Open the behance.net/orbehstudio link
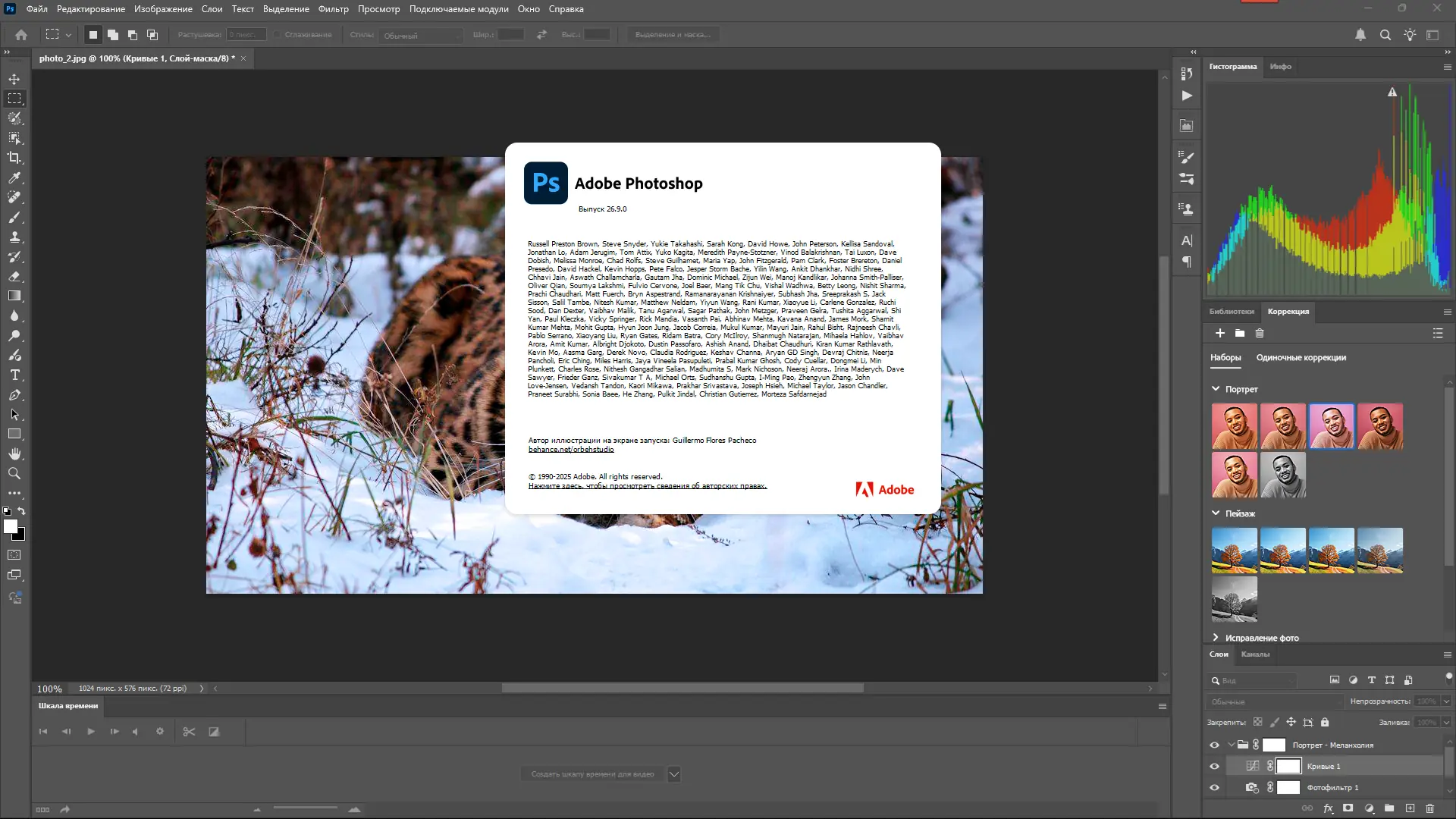This screenshot has height=819, width=1456. point(570,449)
